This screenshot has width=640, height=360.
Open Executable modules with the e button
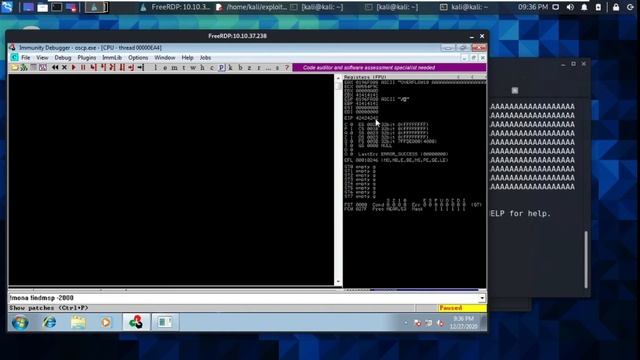[165, 68]
